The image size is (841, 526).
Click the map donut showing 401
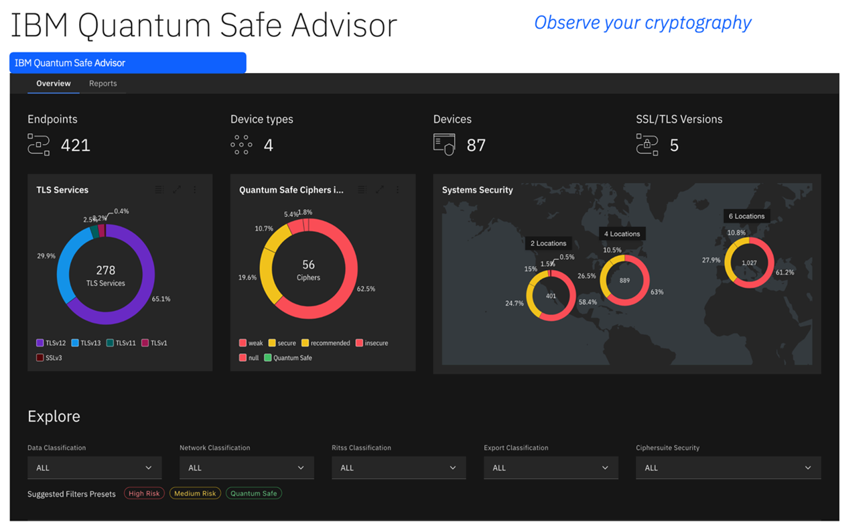551,296
